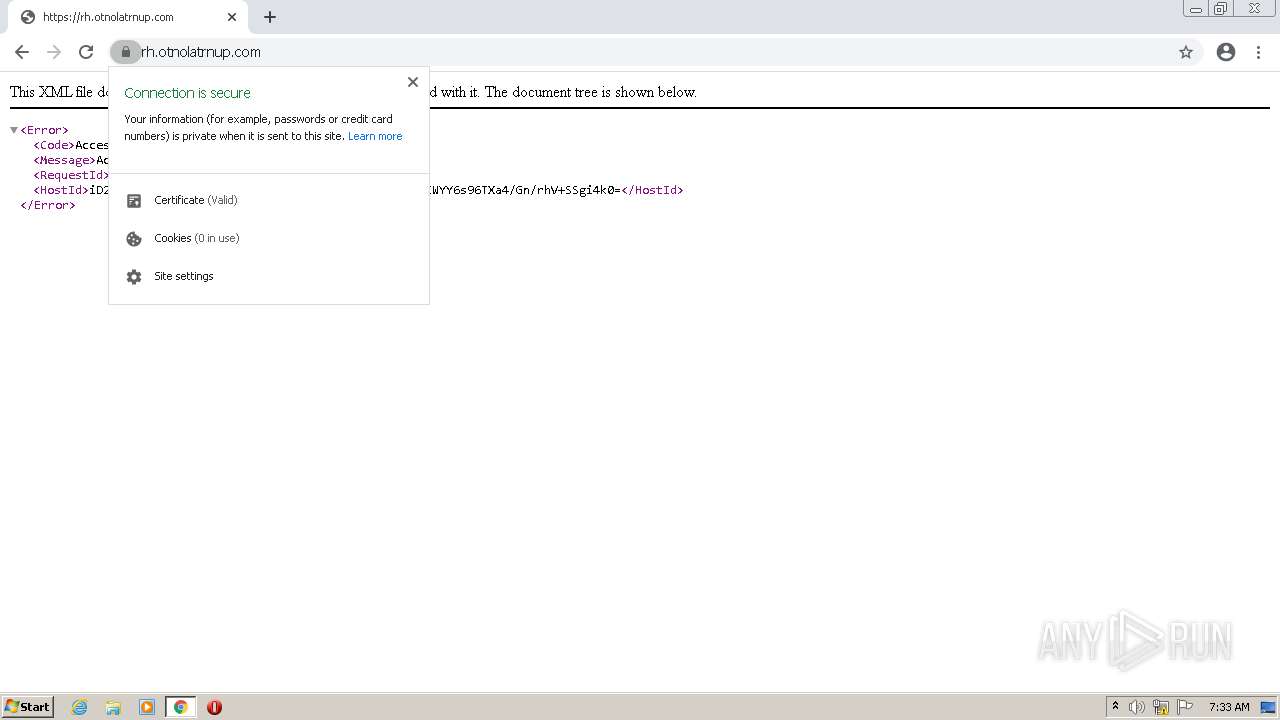Image resolution: width=1280 pixels, height=720 pixels.
Task: Click the Show desktop button
Action: 1267,707
